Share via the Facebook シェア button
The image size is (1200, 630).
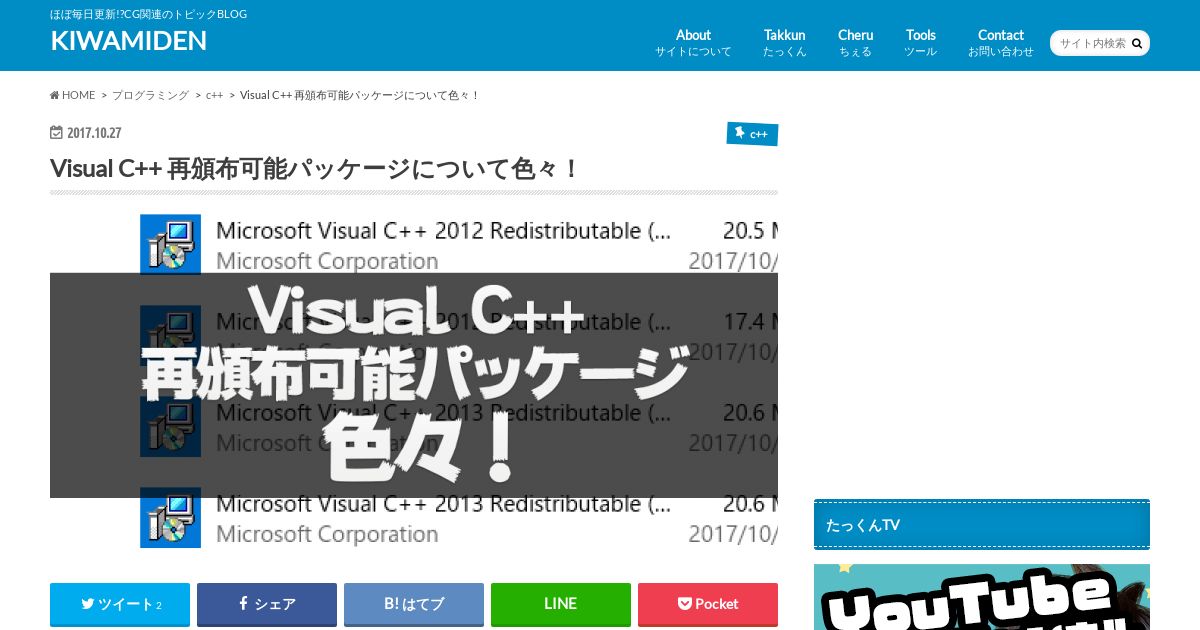(267, 604)
